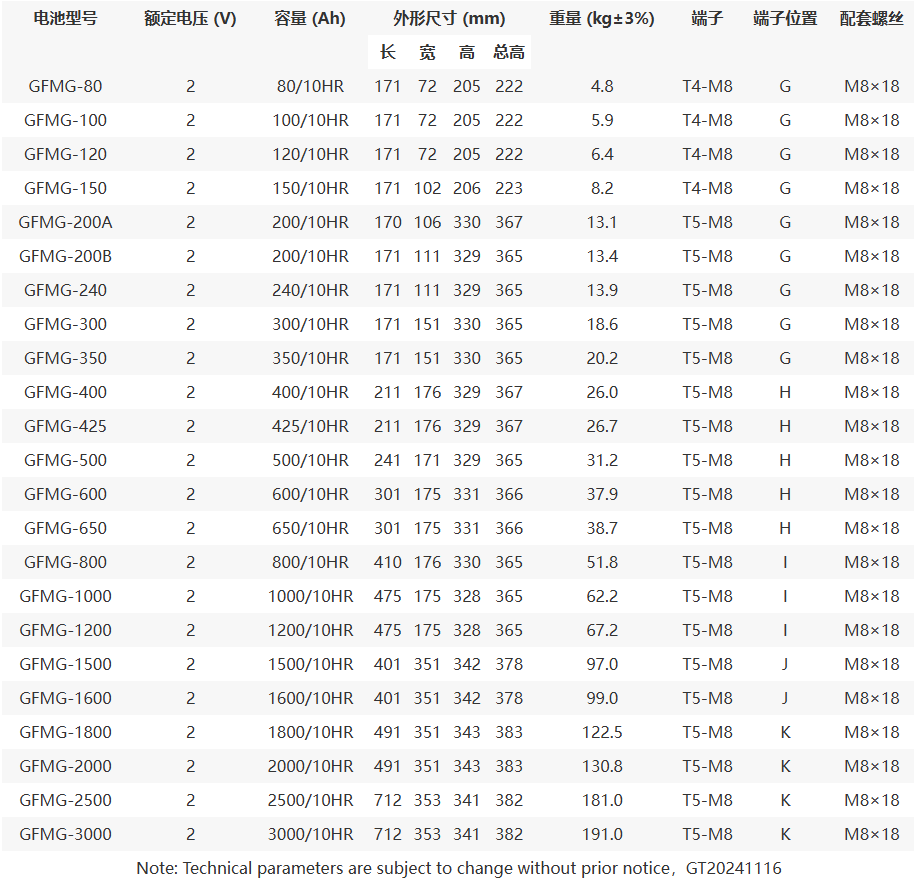Select the GFMG-80 model cell

coord(65,86)
